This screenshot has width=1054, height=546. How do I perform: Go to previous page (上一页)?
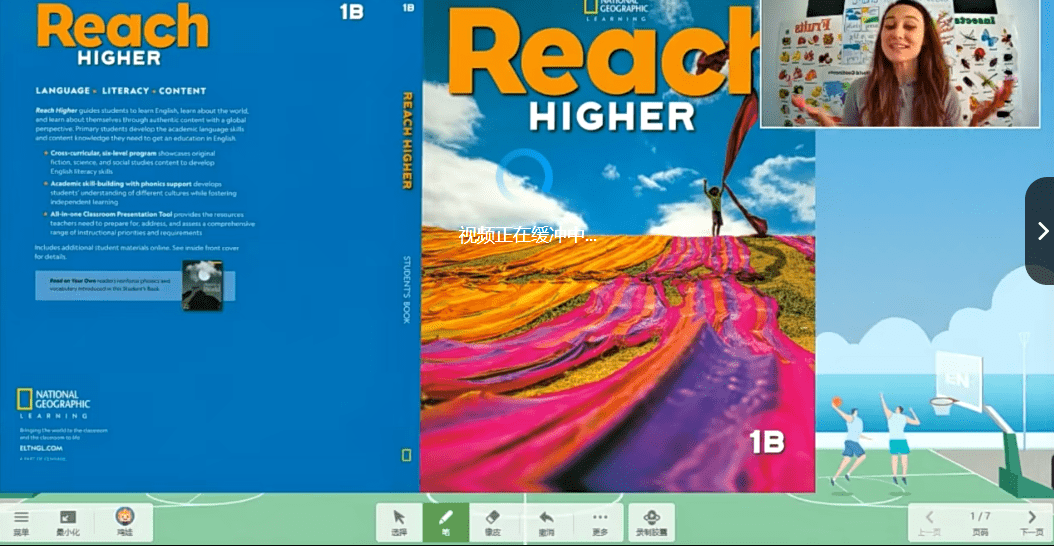coord(930,522)
